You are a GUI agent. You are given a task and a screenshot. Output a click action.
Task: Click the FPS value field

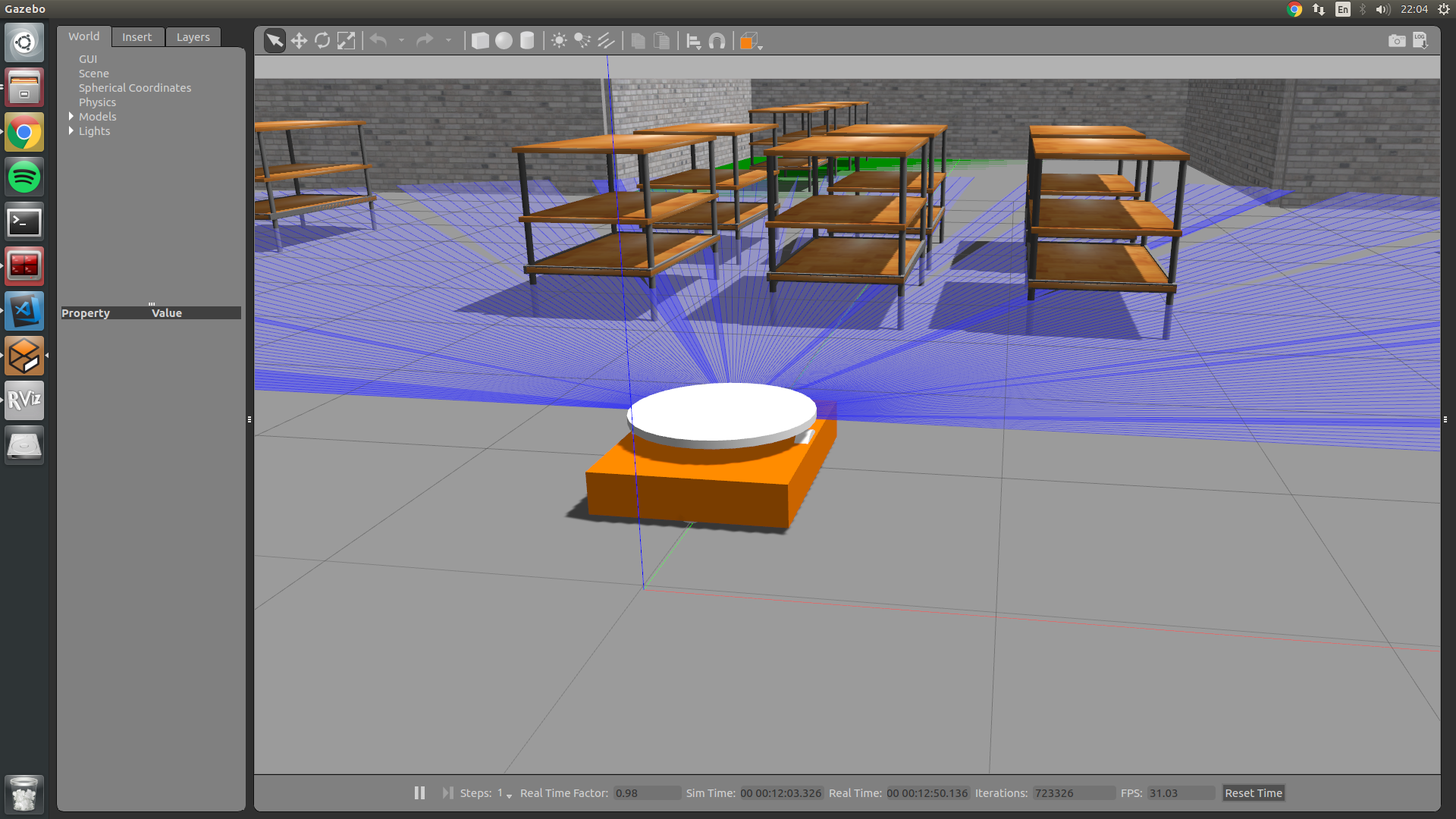click(1181, 793)
